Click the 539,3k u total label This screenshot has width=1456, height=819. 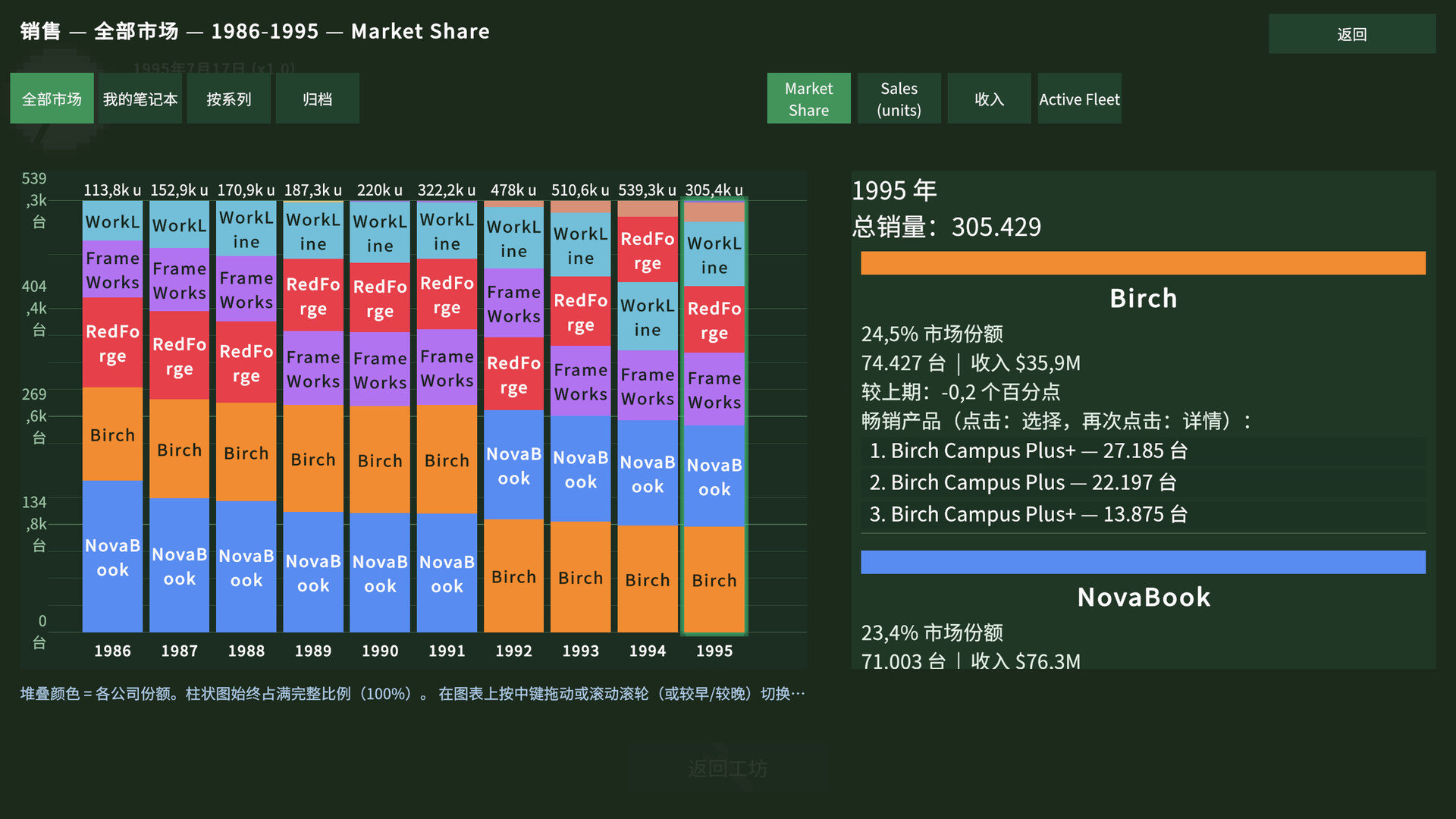pyautogui.click(x=647, y=190)
